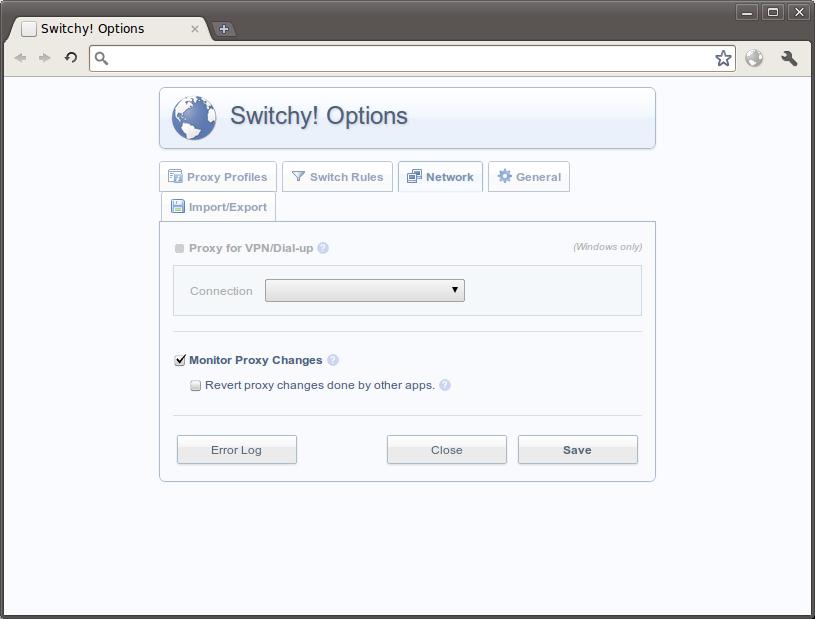Click the Connection label
The width and height of the screenshot is (815, 619).
tap(221, 291)
